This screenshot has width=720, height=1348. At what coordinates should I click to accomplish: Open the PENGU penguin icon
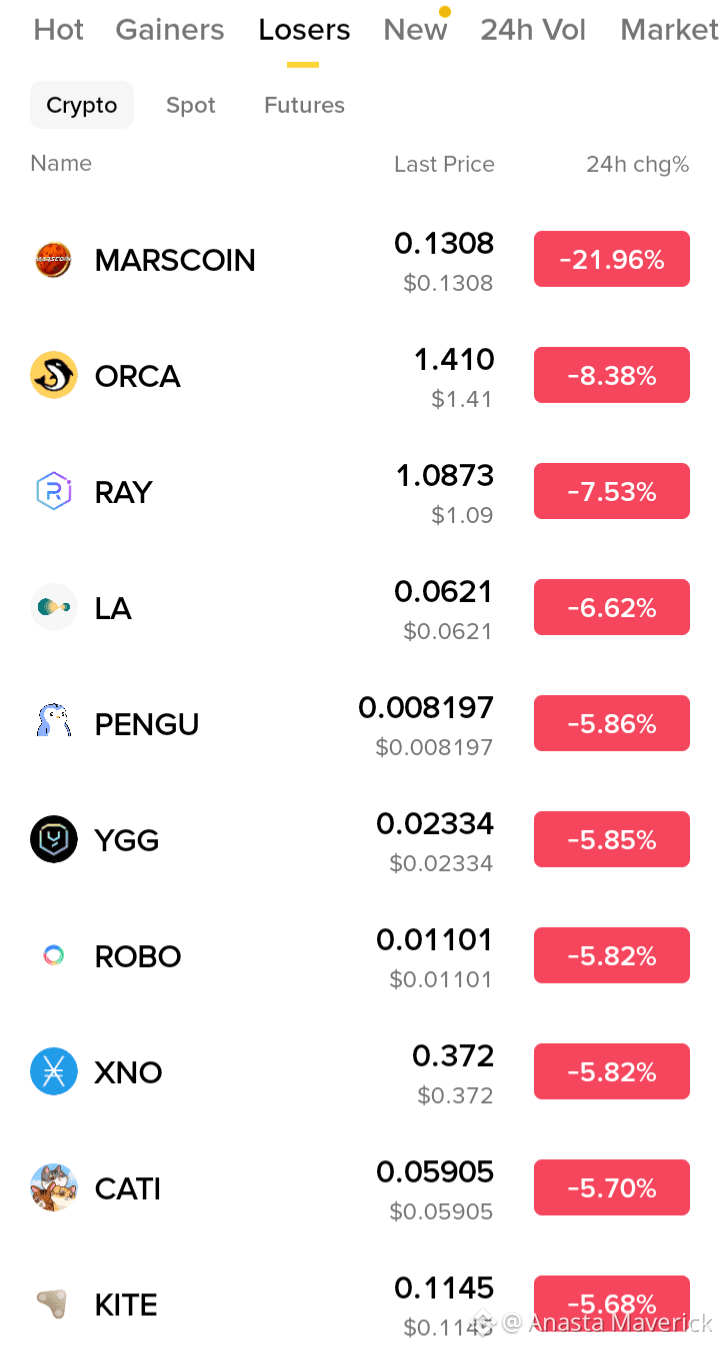pos(54,721)
